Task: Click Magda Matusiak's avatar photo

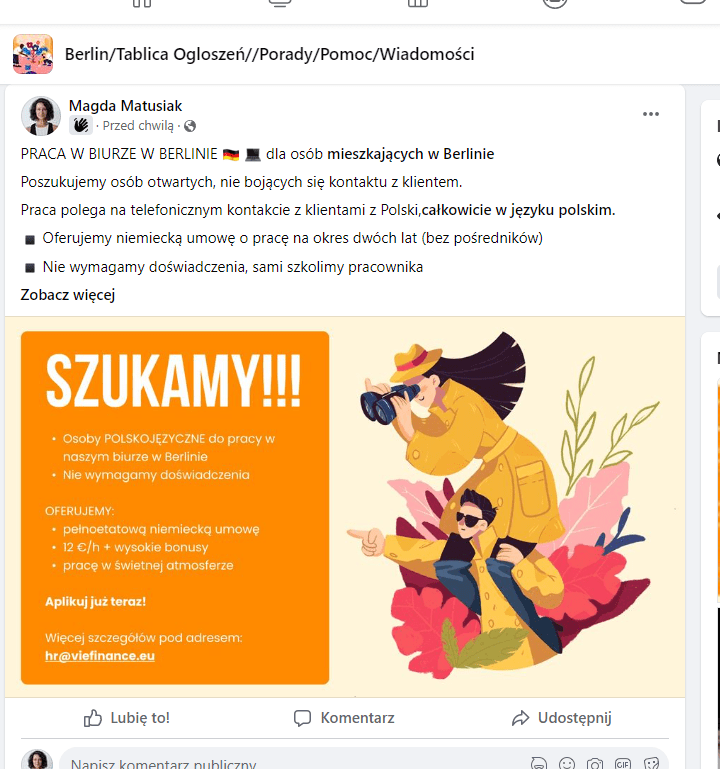Action: pos(41,116)
